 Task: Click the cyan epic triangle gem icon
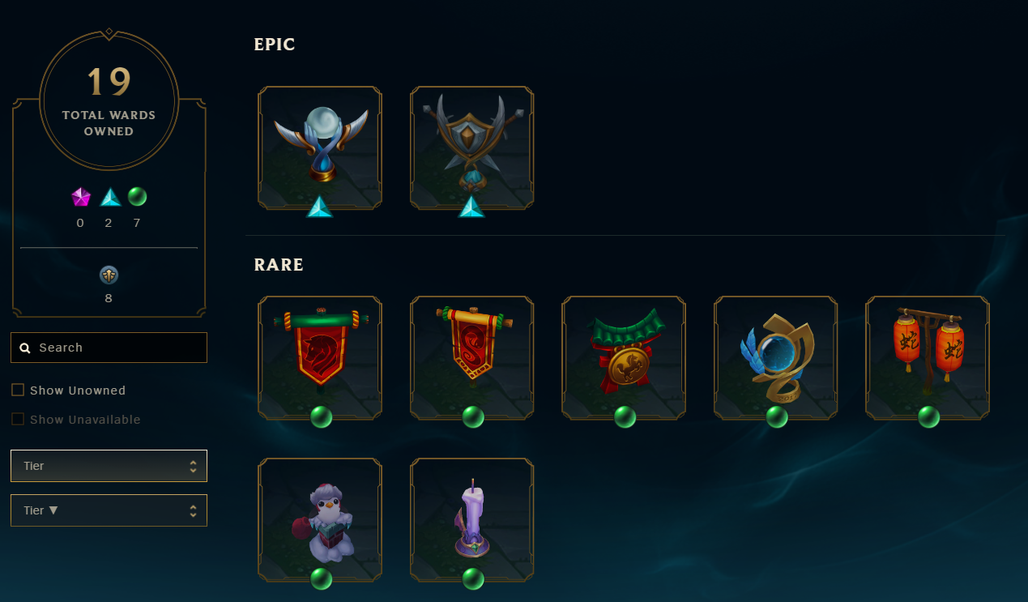pos(110,197)
